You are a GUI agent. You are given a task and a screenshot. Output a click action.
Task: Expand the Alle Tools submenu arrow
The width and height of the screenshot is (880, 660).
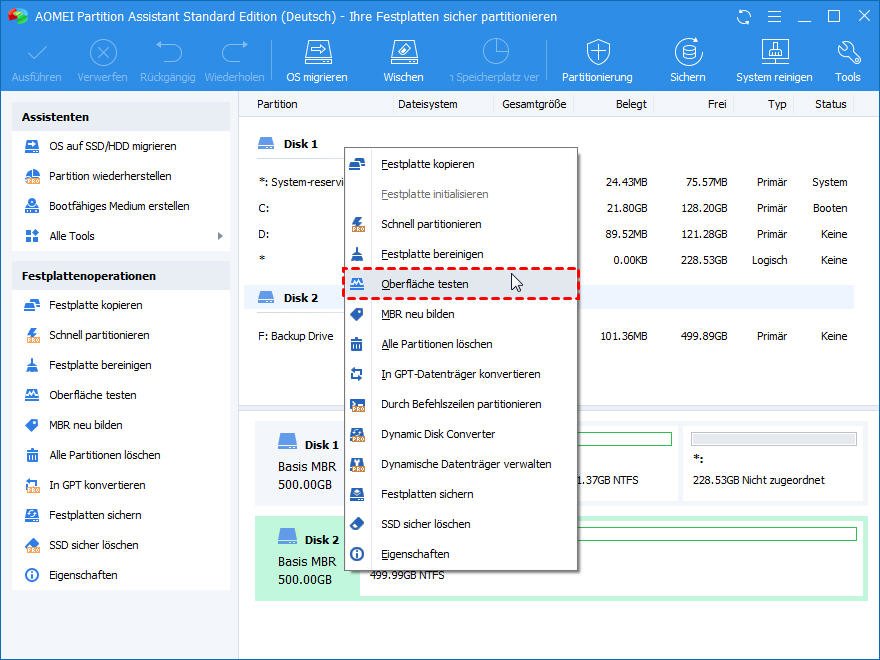click(x=220, y=236)
